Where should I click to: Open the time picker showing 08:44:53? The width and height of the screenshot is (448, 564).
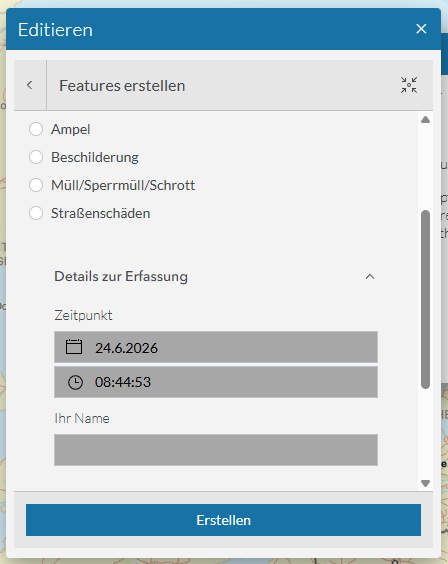[216, 382]
